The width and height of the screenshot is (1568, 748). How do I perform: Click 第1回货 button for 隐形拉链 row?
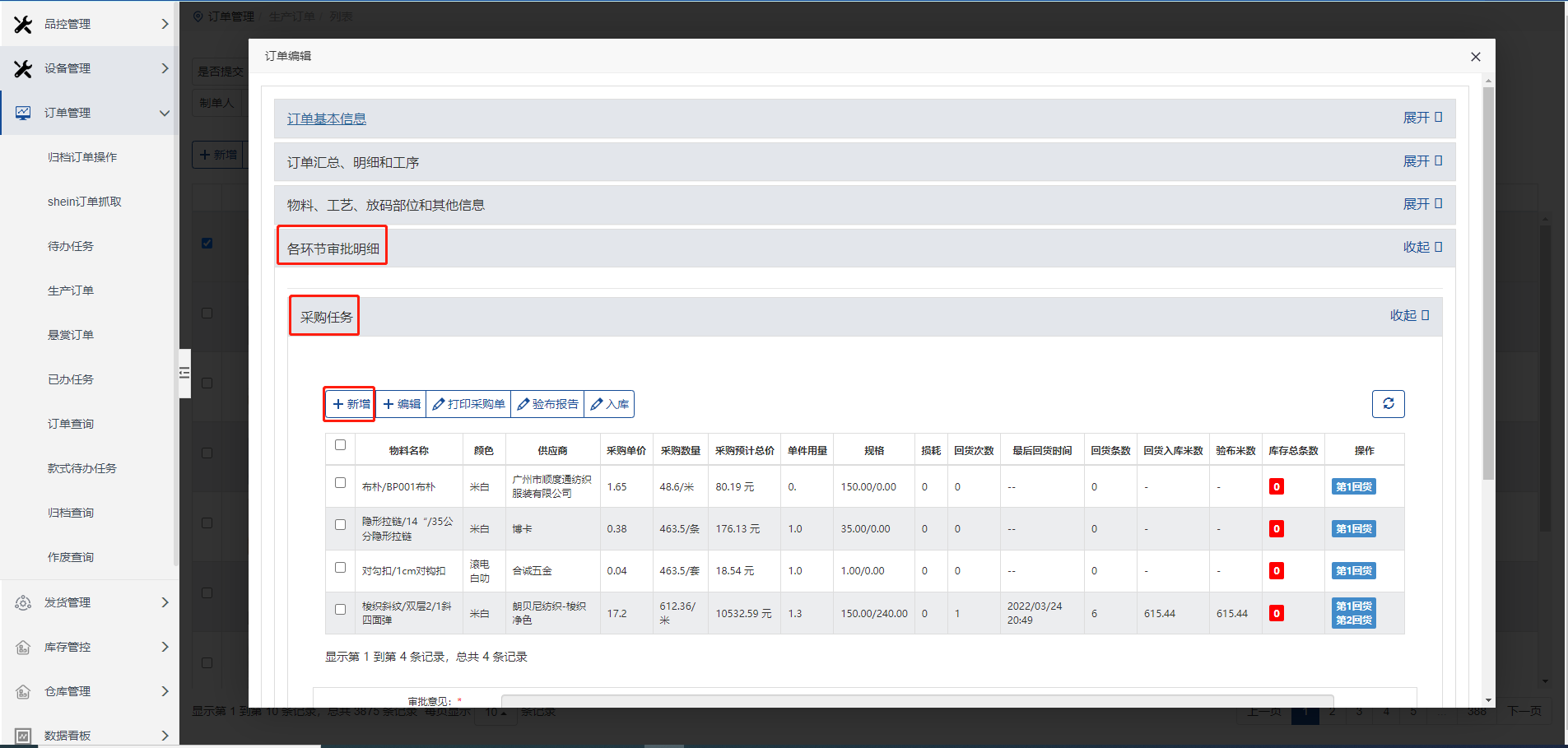click(x=1353, y=529)
